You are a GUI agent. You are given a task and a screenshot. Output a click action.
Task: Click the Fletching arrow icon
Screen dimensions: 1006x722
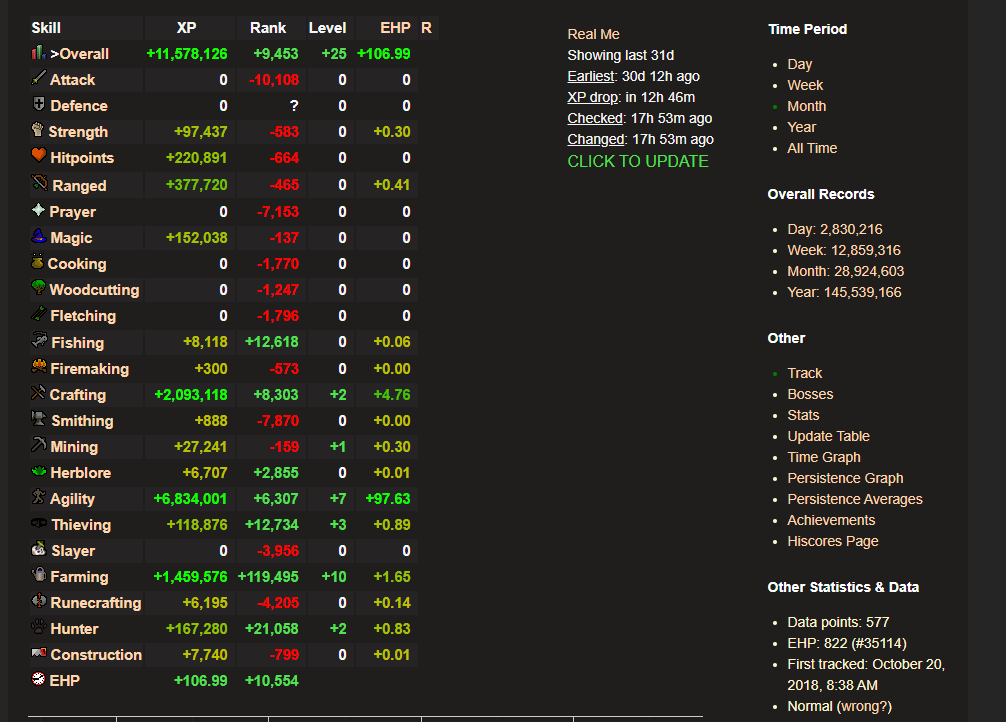[38, 314]
